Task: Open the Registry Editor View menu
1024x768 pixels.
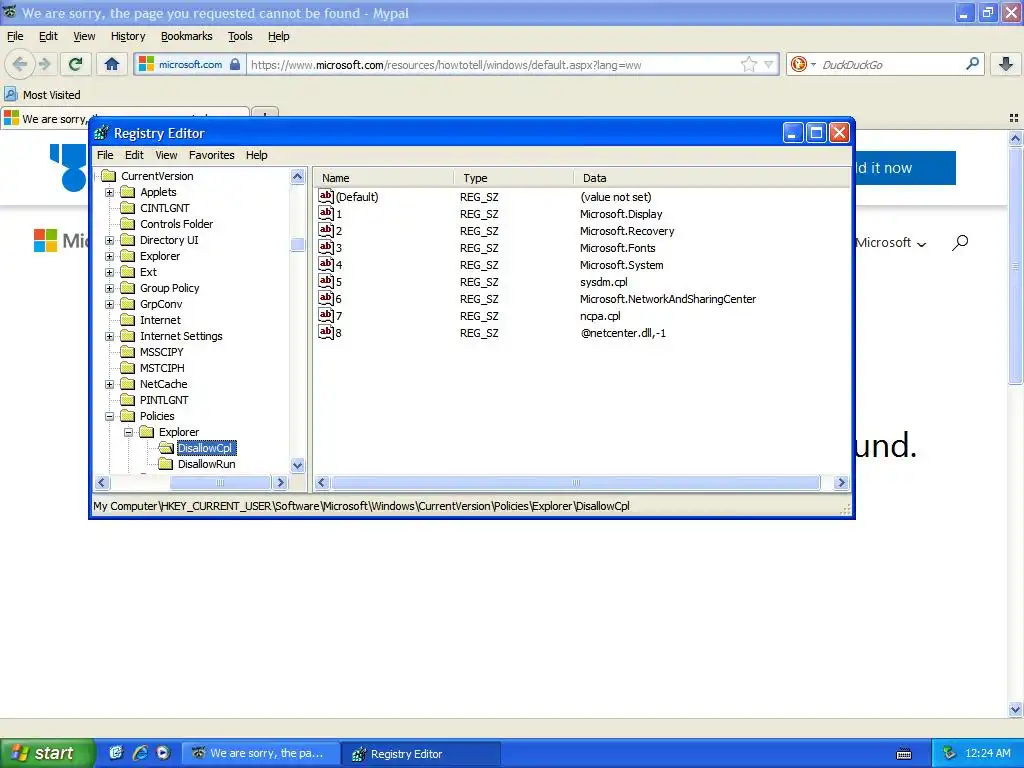Action: [x=166, y=155]
